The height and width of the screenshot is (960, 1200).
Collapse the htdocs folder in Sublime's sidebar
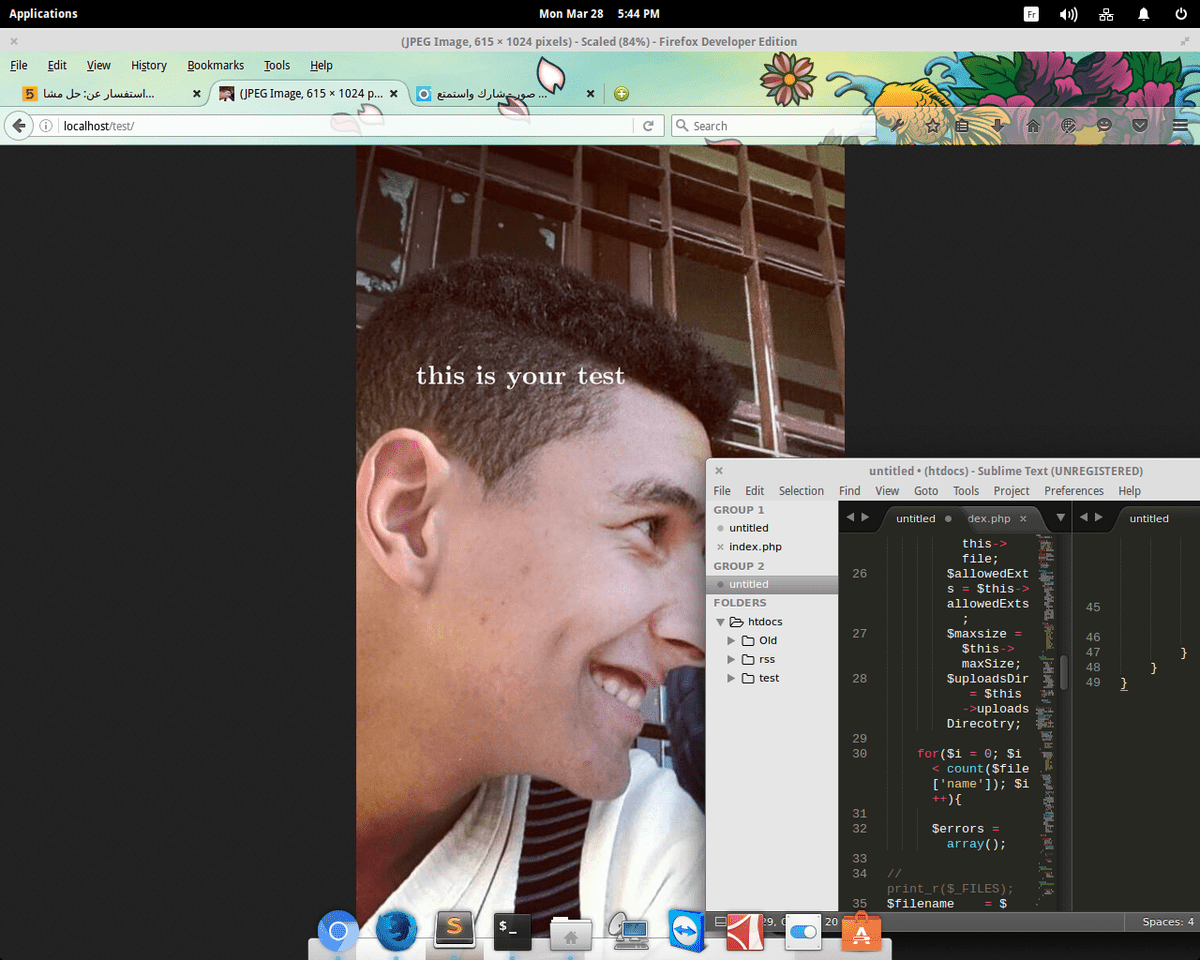719,621
